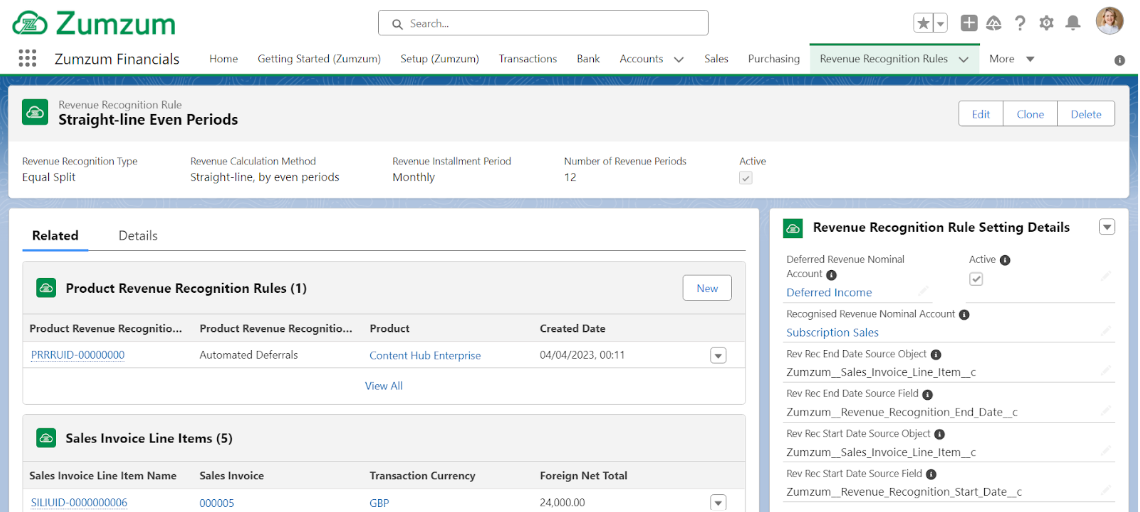
Task: Toggle the Active checkbox in record highlights
Action: [x=746, y=177]
